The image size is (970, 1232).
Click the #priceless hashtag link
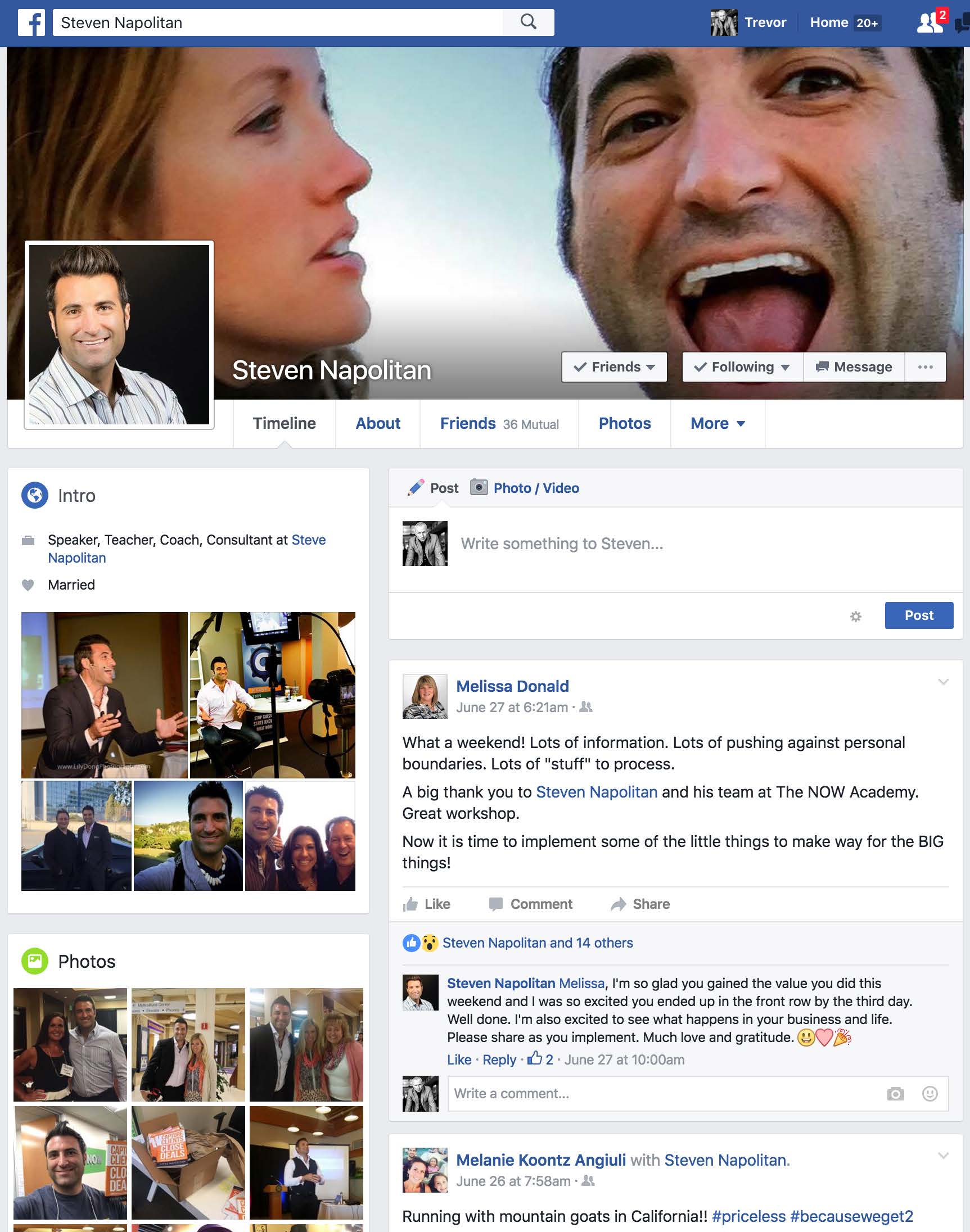pyautogui.click(x=748, y=1216)
